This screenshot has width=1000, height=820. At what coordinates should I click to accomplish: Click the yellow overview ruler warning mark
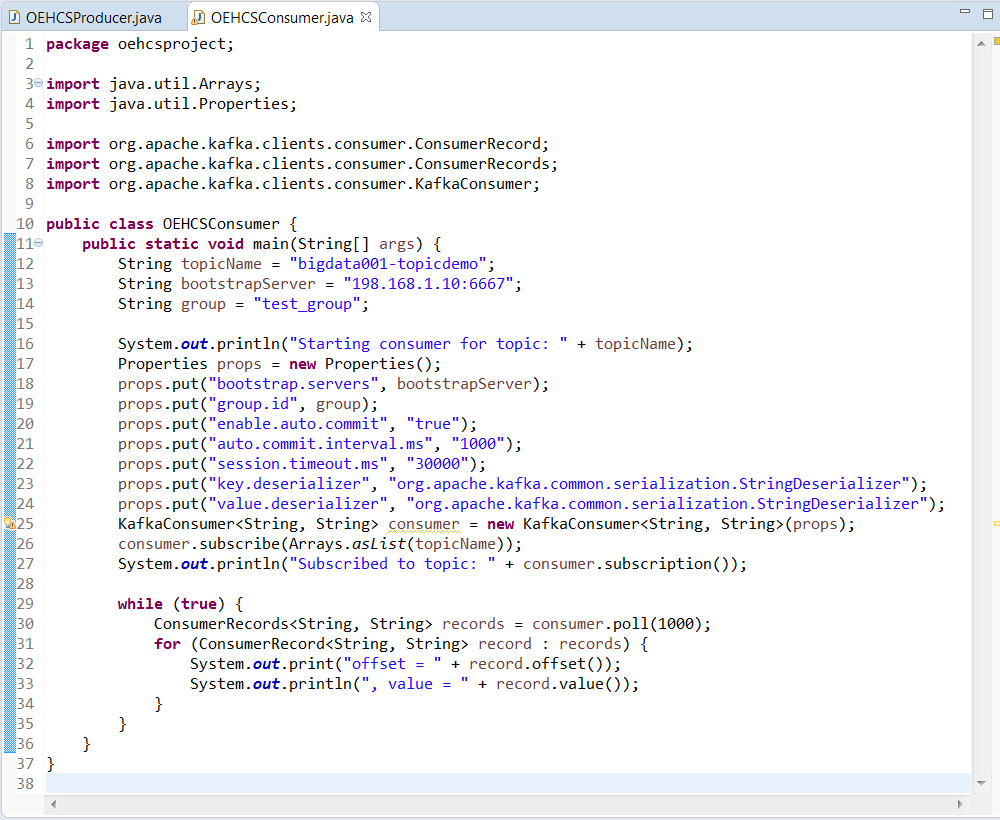[x=996, y=523]
